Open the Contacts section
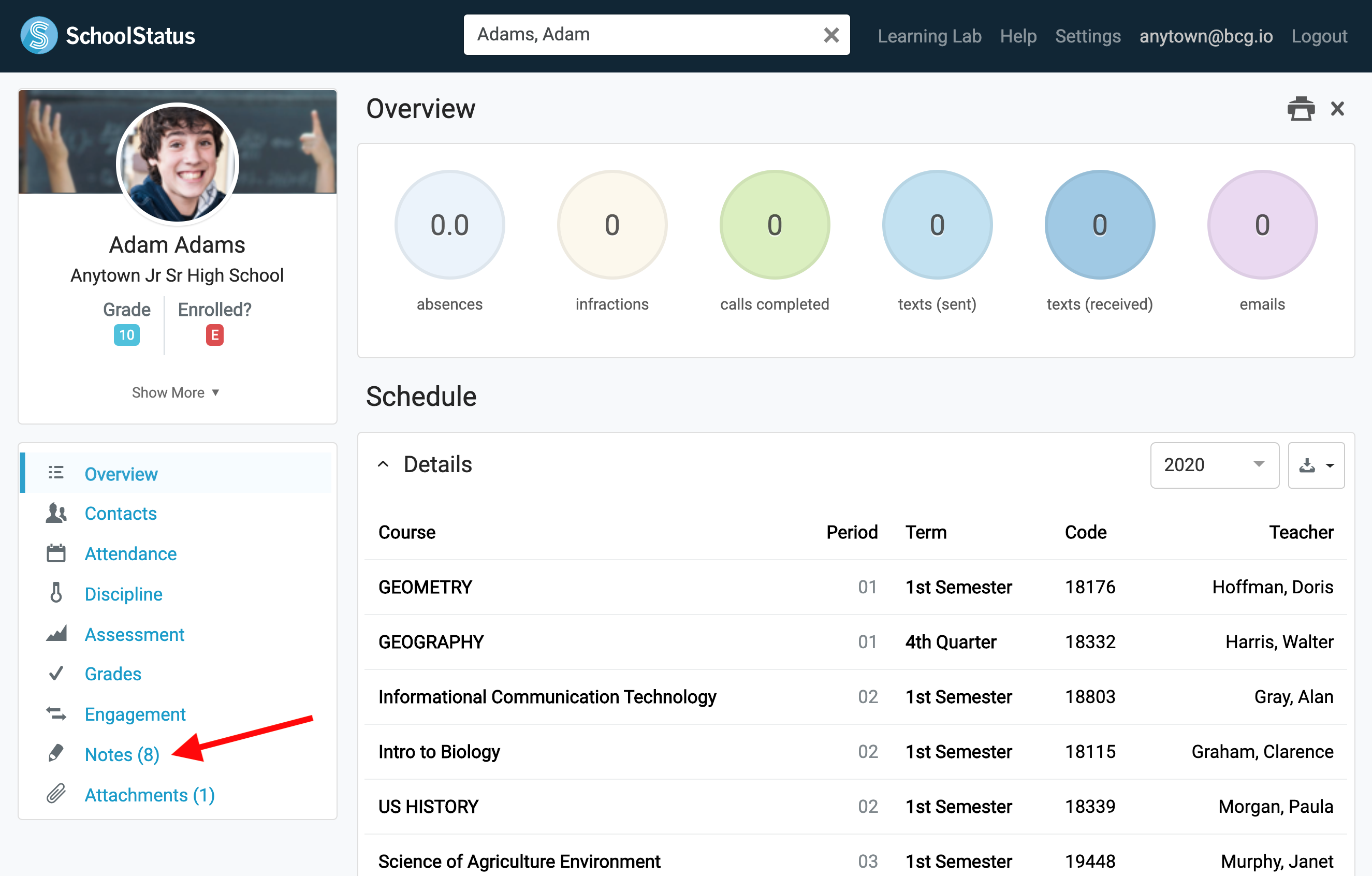 120,513
